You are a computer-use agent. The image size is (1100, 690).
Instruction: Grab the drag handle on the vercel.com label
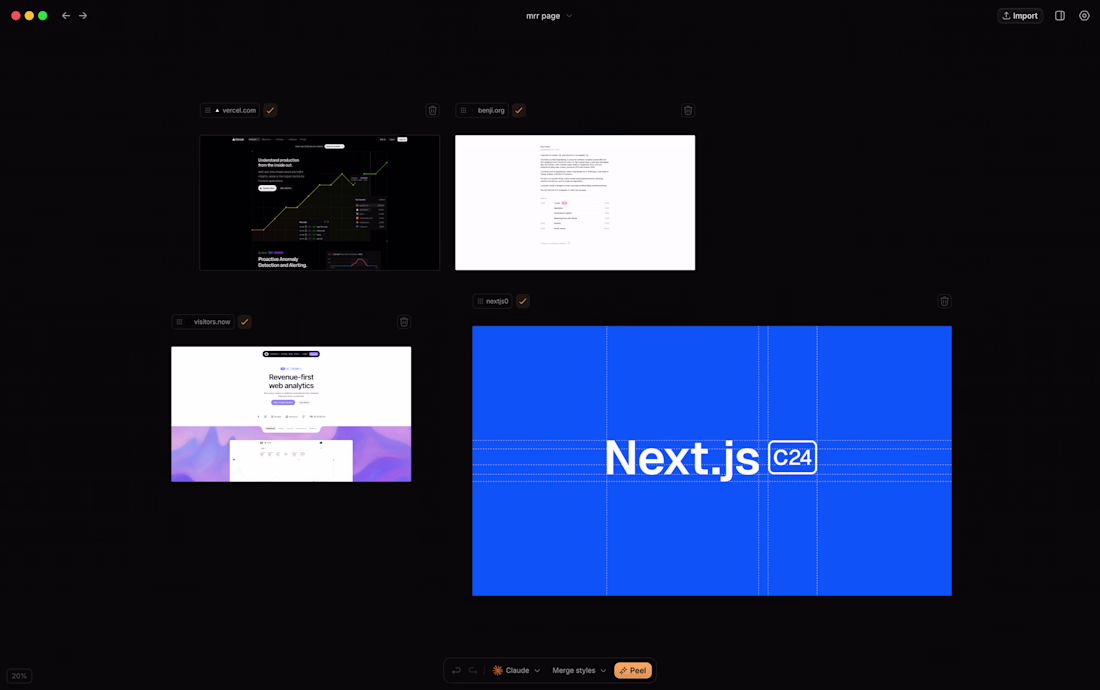(x=208, y=110)
